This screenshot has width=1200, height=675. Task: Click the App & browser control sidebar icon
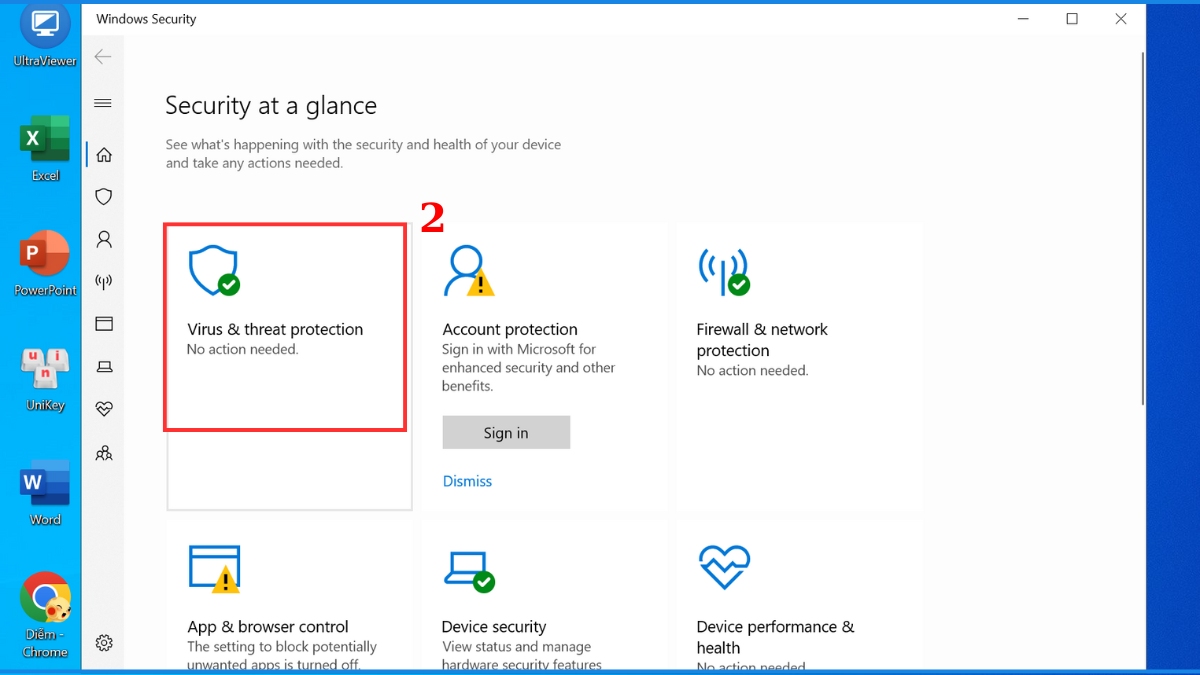pyautogui.click(x=103, y=323)
